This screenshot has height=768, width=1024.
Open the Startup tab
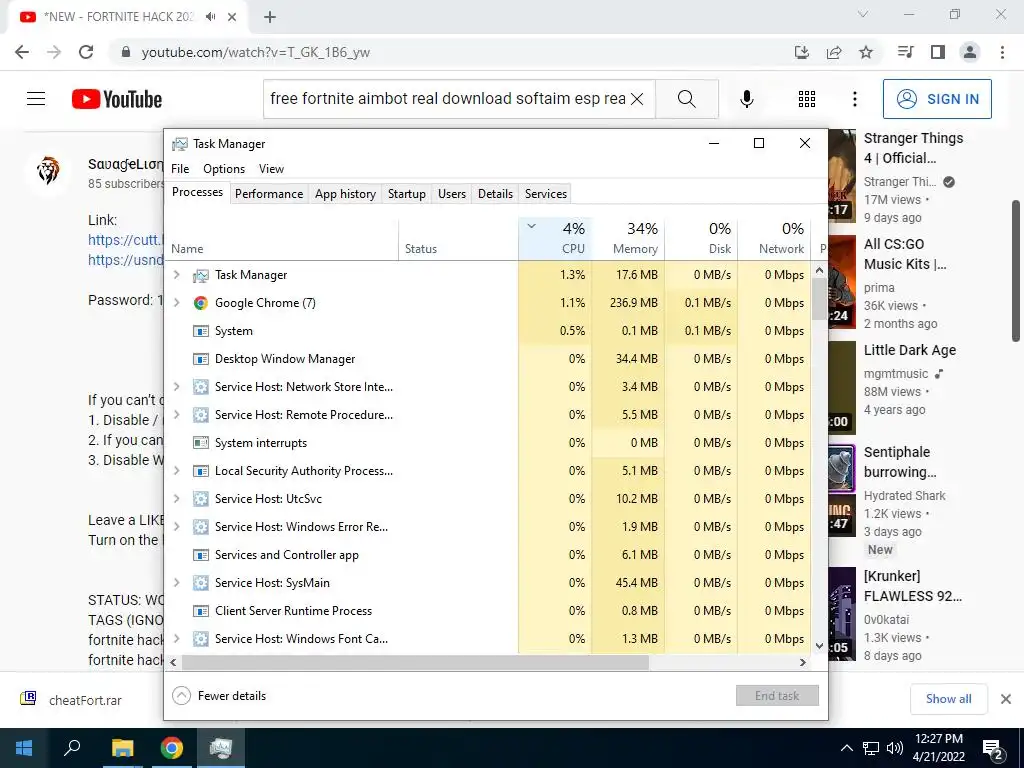[406, 194]
